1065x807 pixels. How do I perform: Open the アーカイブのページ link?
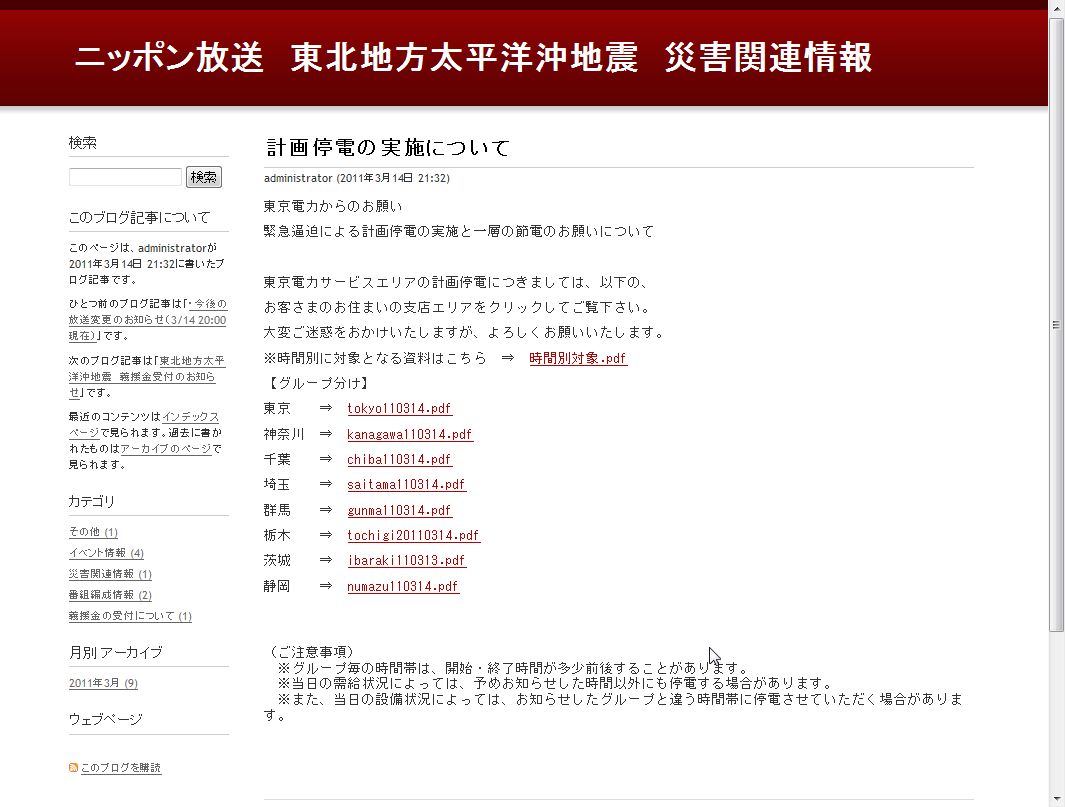click(166, 449)
